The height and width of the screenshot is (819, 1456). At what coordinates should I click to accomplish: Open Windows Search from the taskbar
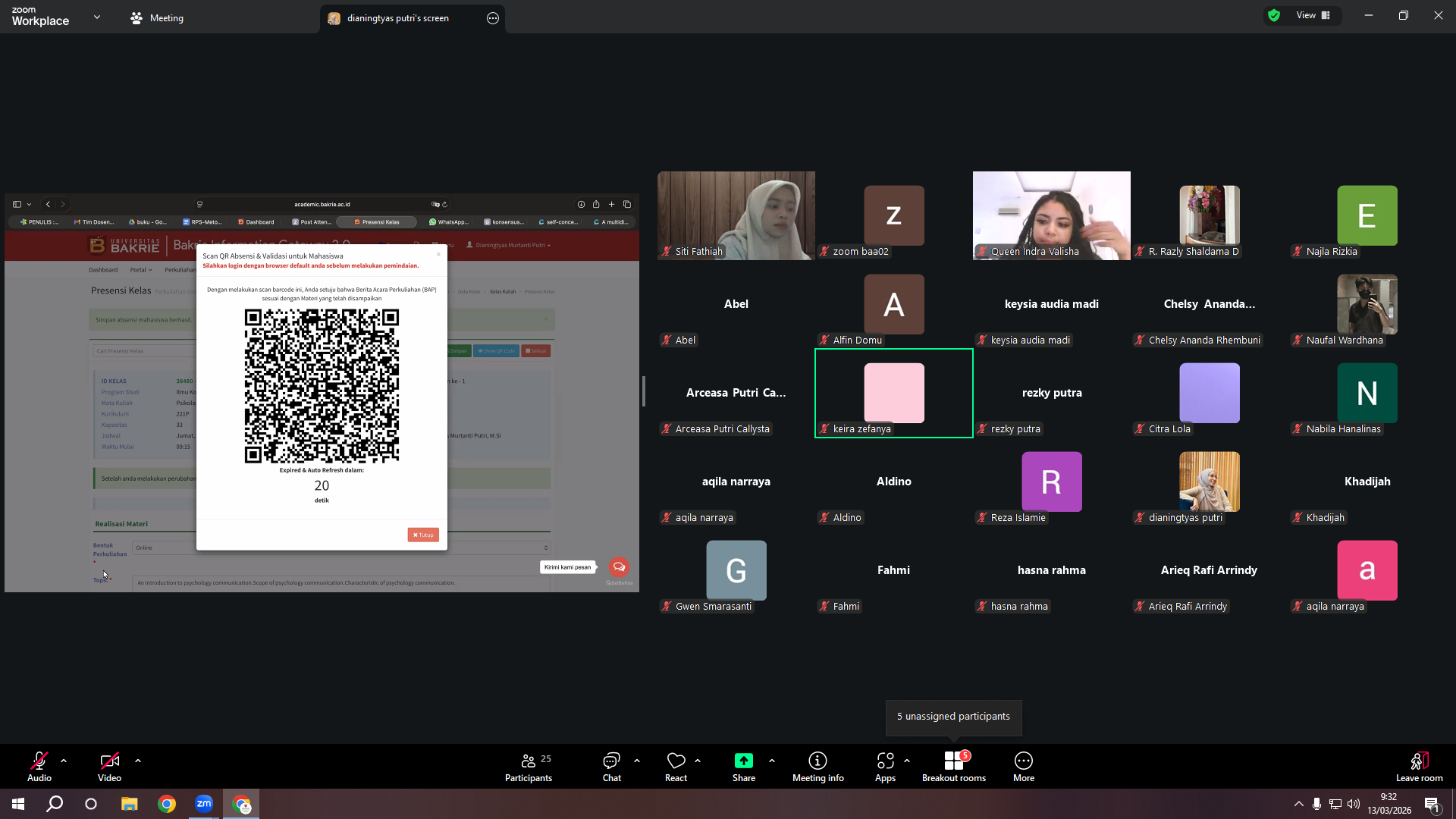[x=55, y=804]
